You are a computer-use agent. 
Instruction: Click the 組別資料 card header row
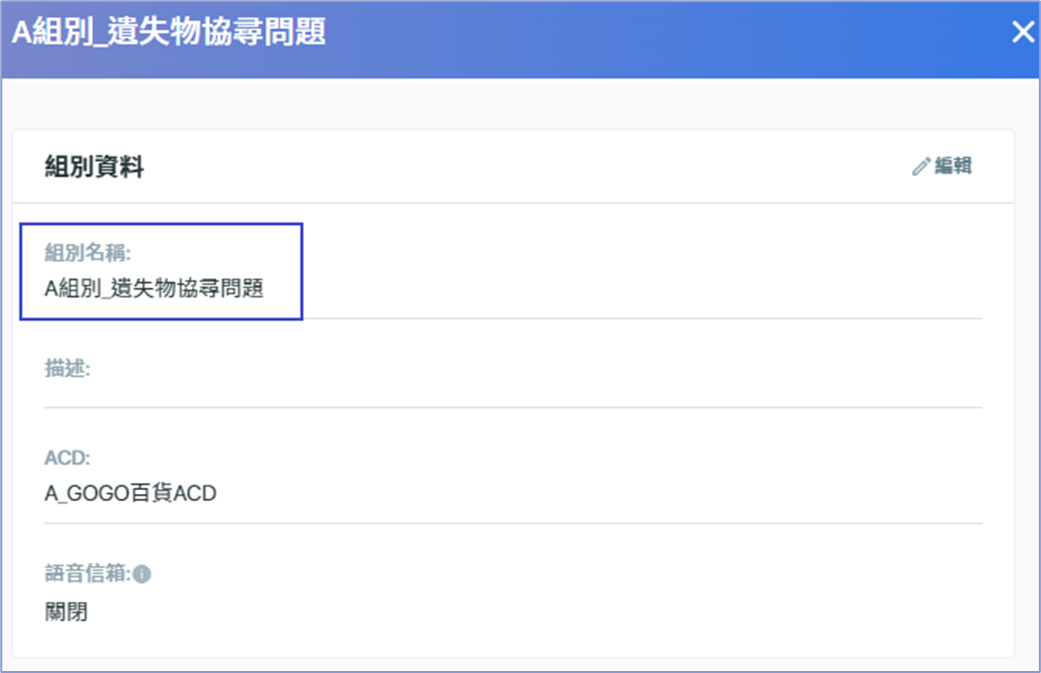(513, 166)
